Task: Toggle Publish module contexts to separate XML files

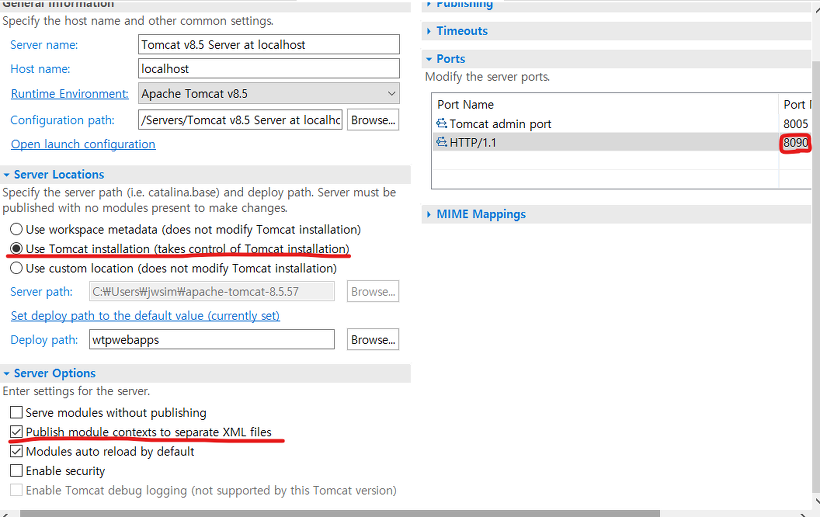Action: (16, 432)
